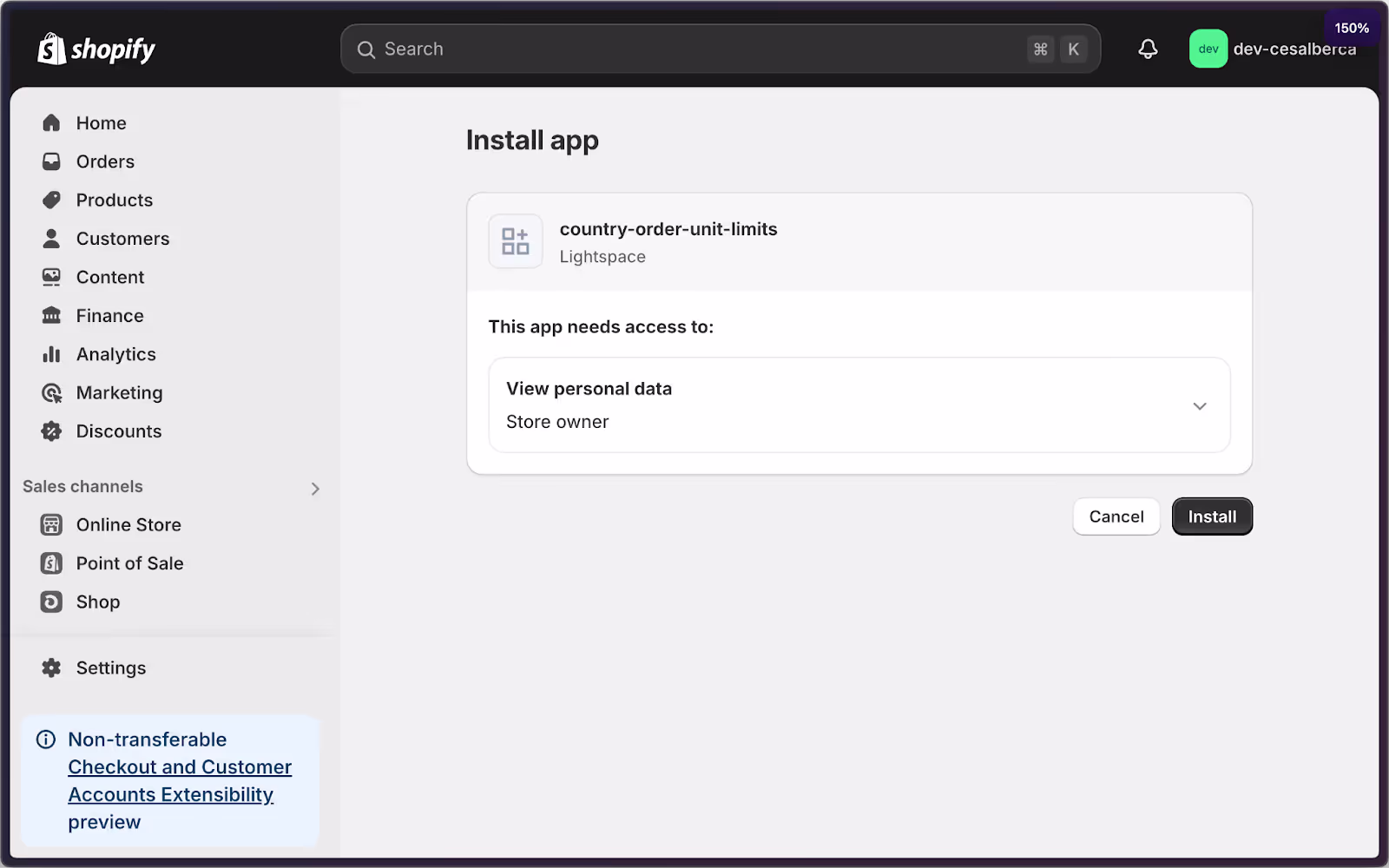Image resolution: width=1389 pixels, height=868 pixels.
Task: Open Settings in the sidebar
Action: click(x=111, y=668)
